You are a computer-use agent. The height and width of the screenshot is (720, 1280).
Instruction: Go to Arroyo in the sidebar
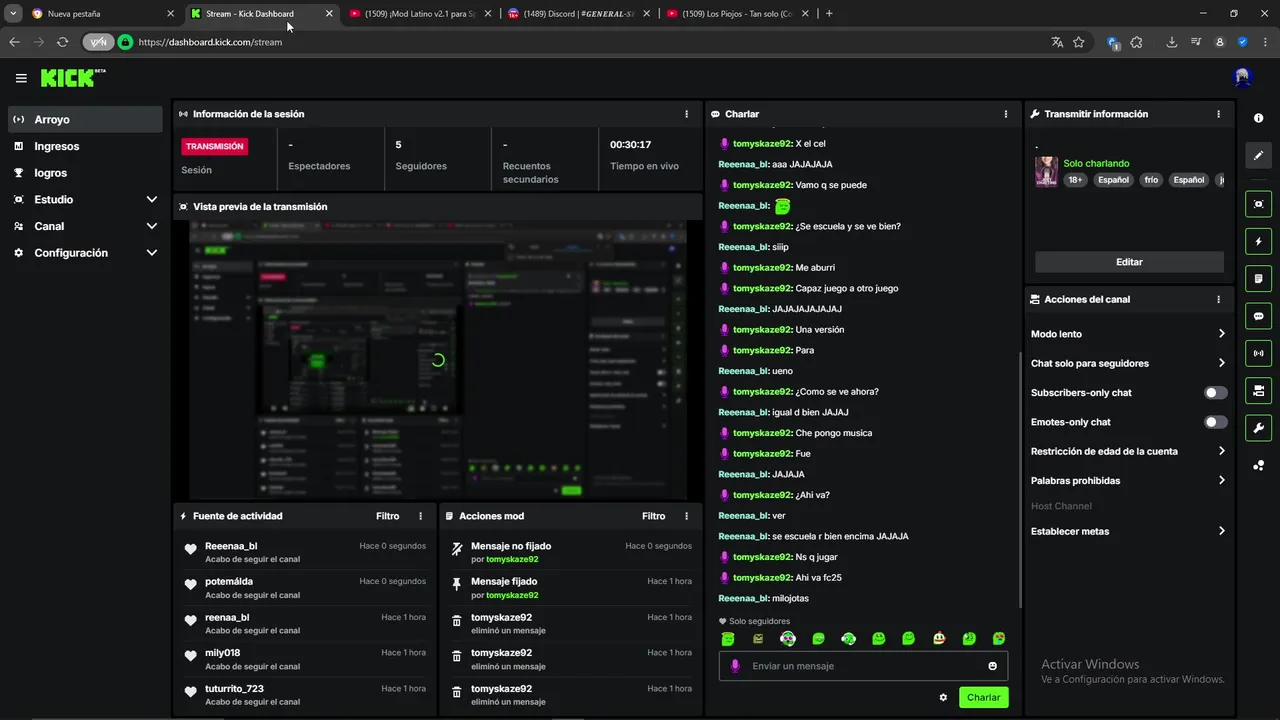pos(85,119)
